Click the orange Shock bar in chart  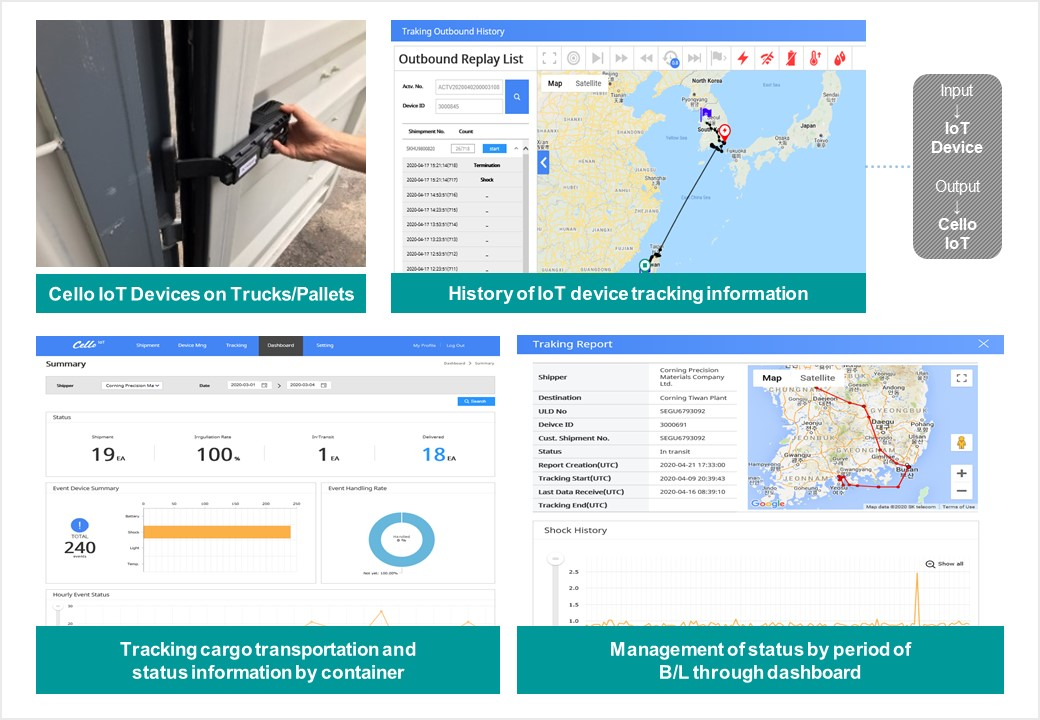[x=217, y=532]
